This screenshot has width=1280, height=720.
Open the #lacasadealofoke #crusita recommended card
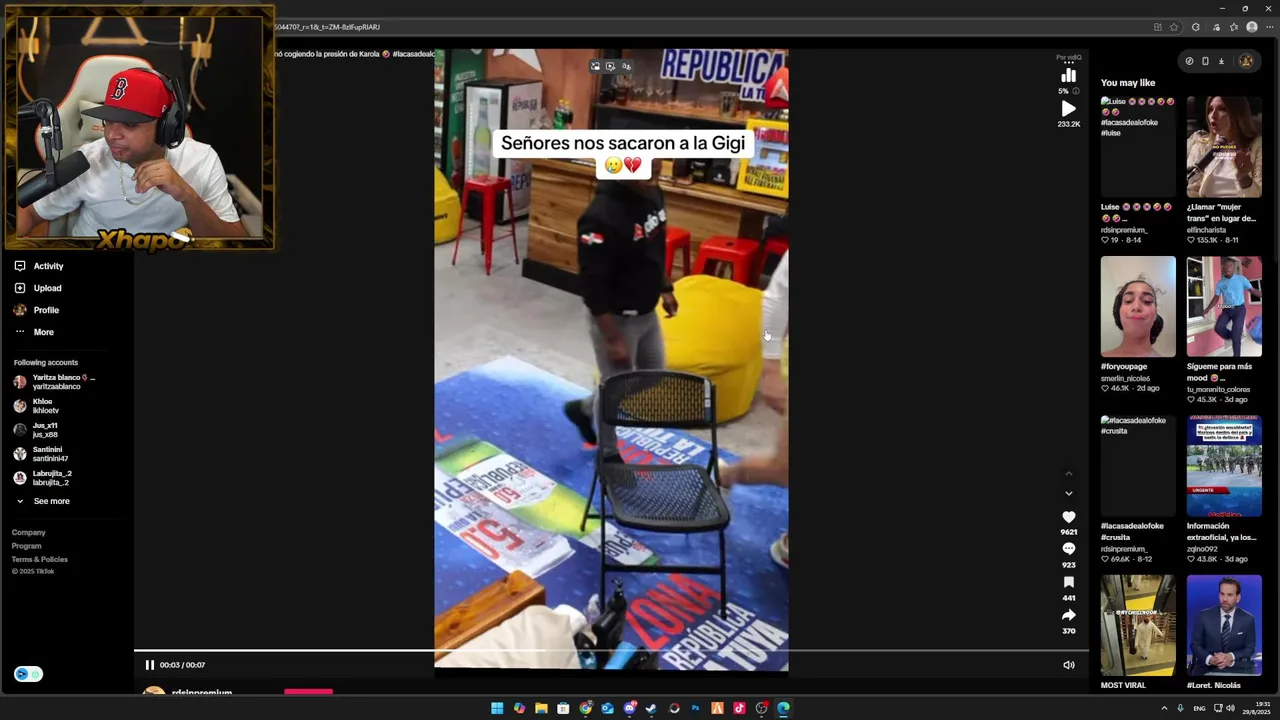tap(1138, 466)
